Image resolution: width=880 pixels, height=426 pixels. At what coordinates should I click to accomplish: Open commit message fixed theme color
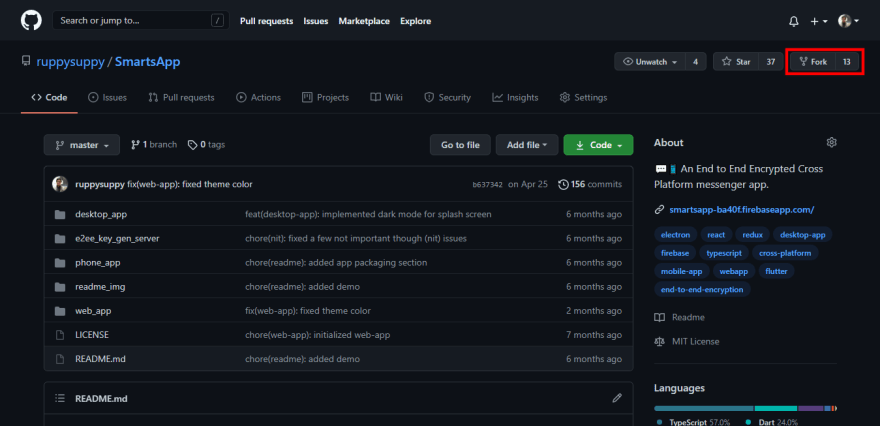click(x=190, y=184)
